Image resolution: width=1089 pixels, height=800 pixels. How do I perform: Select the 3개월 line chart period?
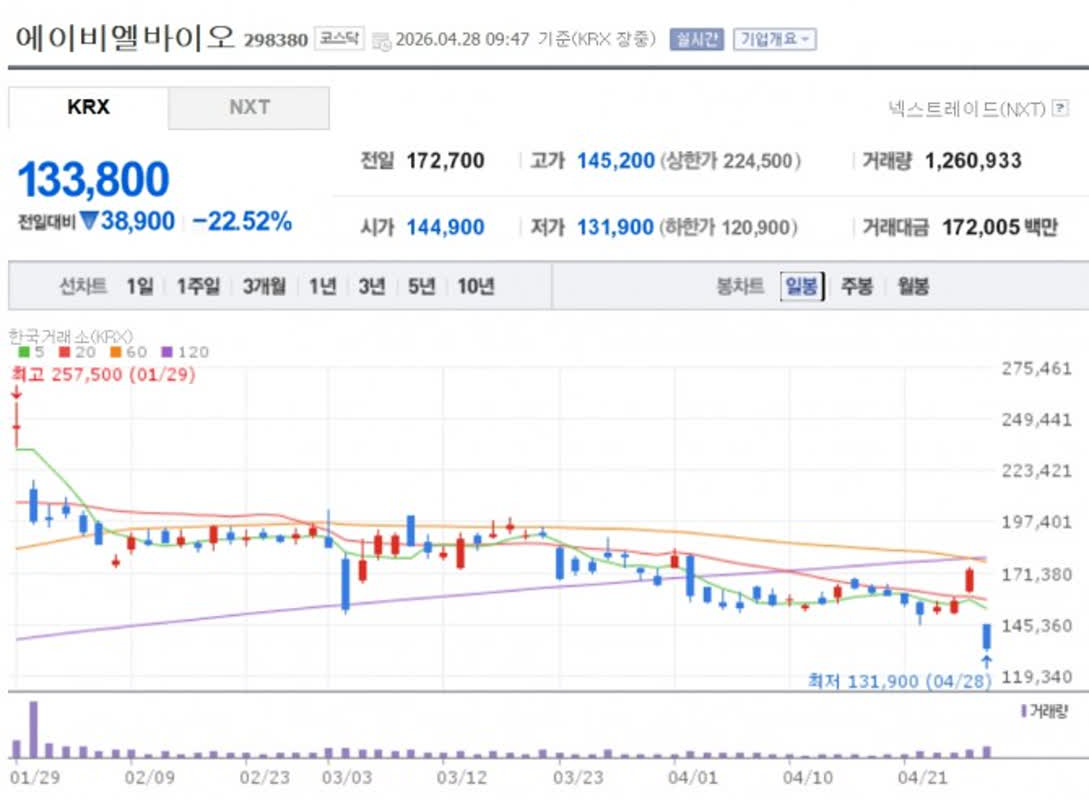264,287
